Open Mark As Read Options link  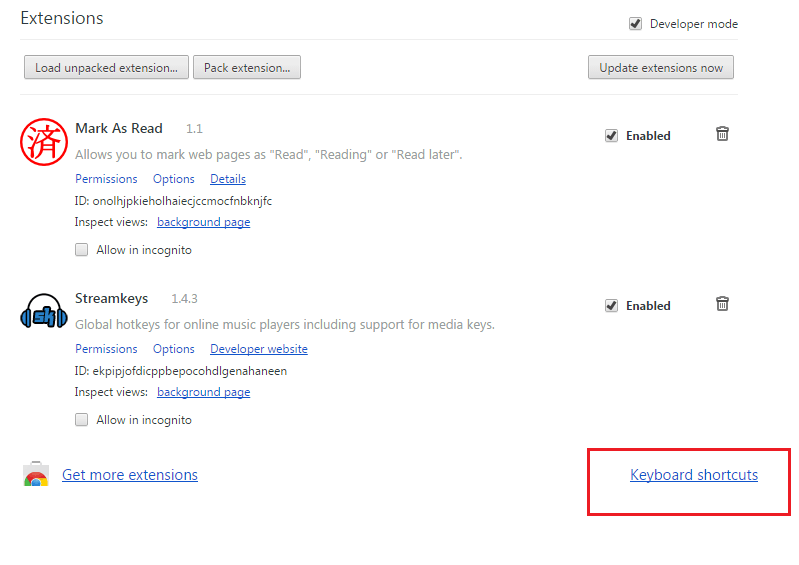(174, 179)
